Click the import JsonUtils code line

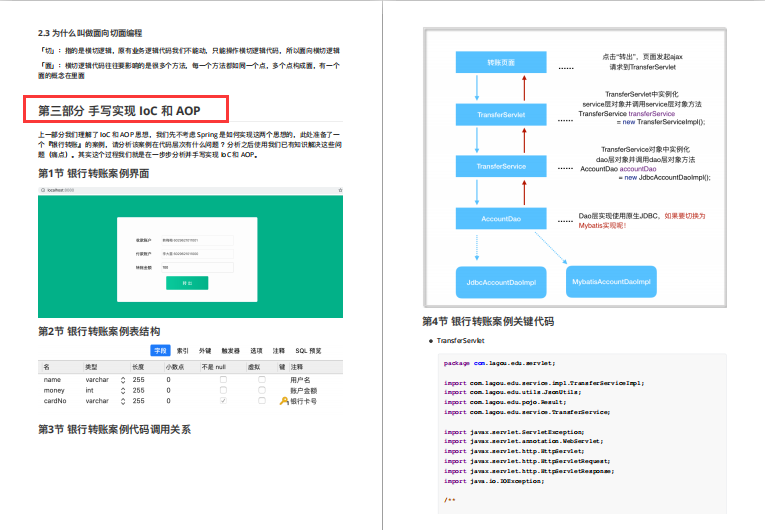click(512, 392)
